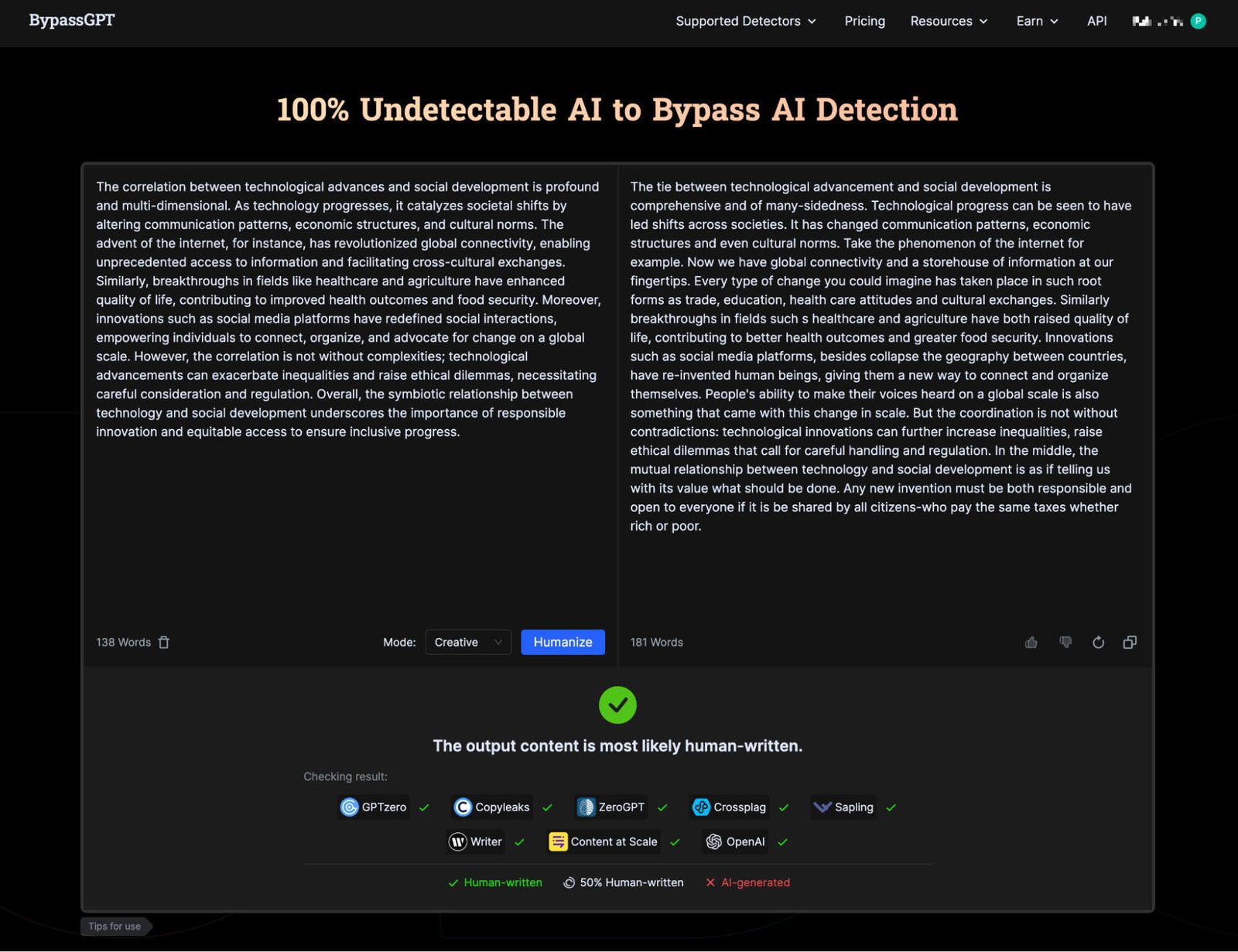Image resolution: width=1238 pixels, height=952 pixels.
Task: Click the ZeroGPT detector icon
Action: click(587, 807)
